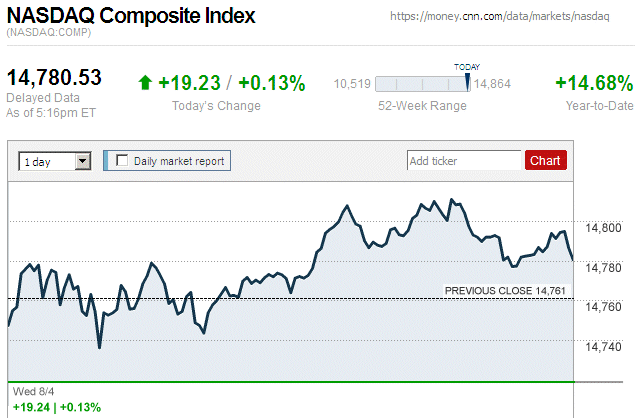
Task: Click the (NASDAQ:COMP) ticker symbol text
Action: pyautogui.click(x=49, y=34)
